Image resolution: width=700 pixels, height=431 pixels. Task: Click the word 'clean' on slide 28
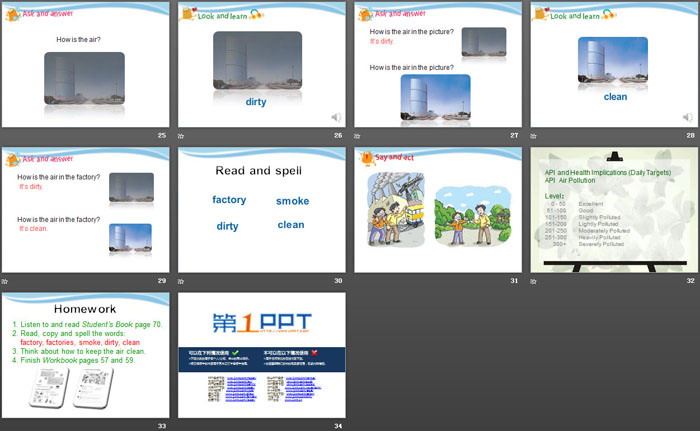coord(614,97)
